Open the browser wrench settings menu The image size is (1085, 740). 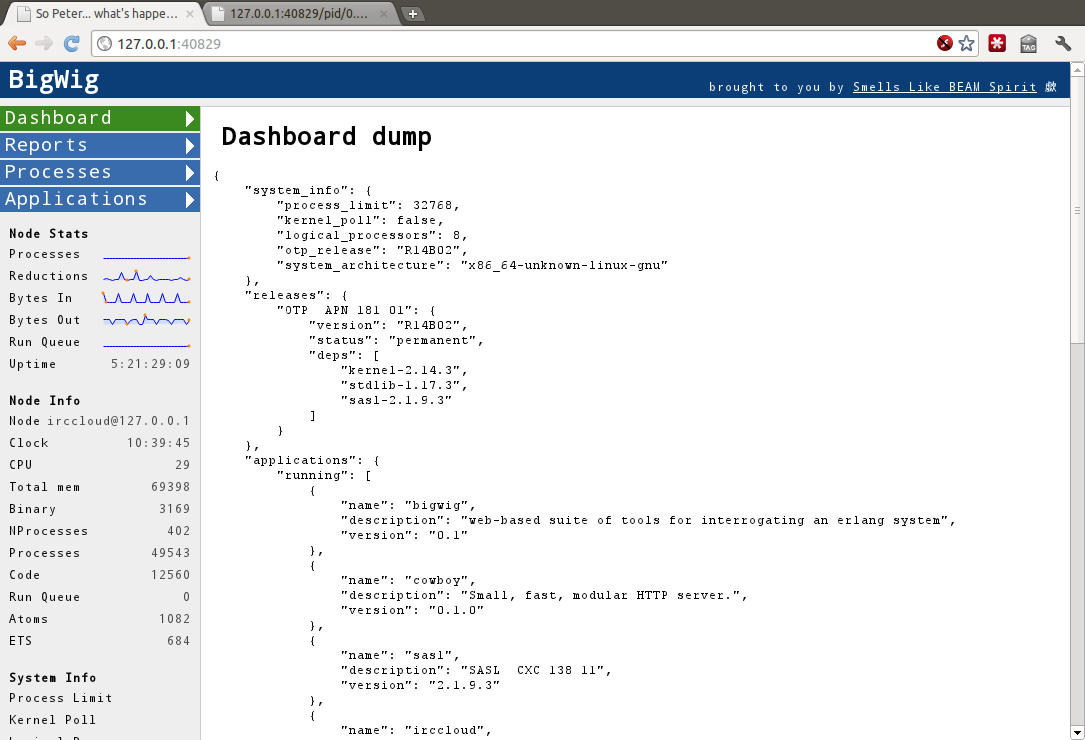(x=1063, y=44)
